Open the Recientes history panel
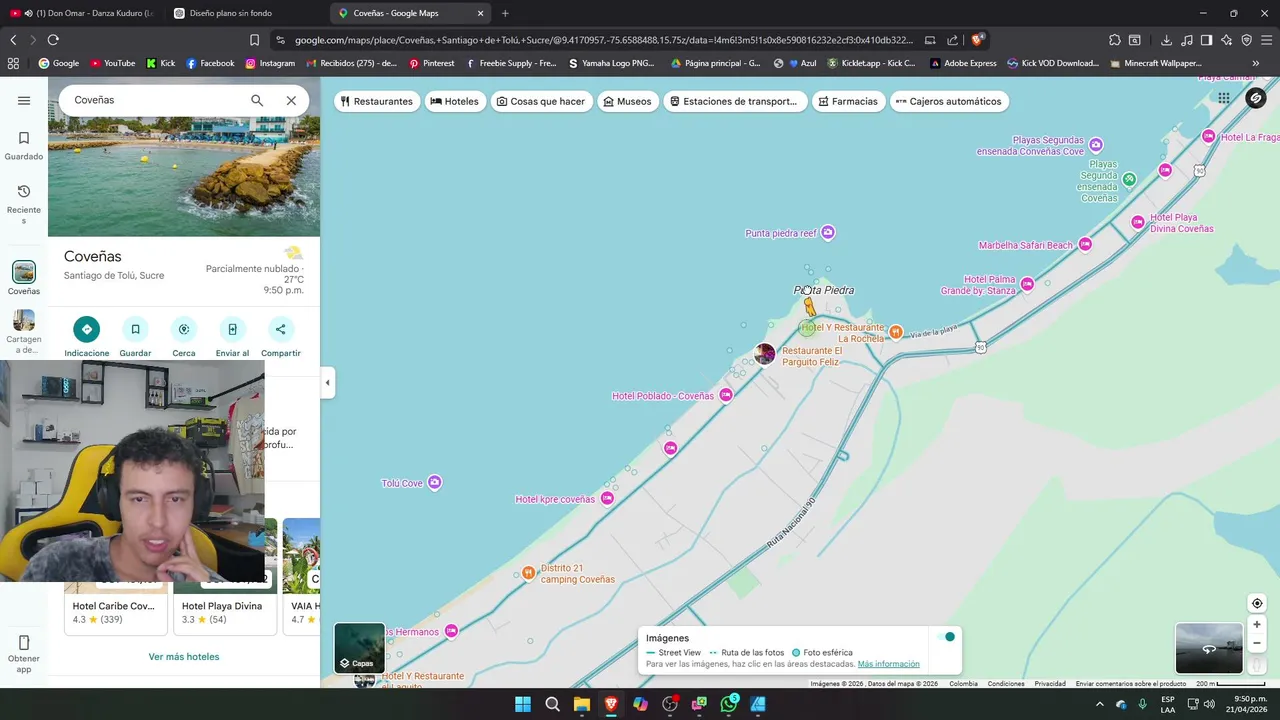The width and height of the screenshot is (1280, 720). point(24,204)
